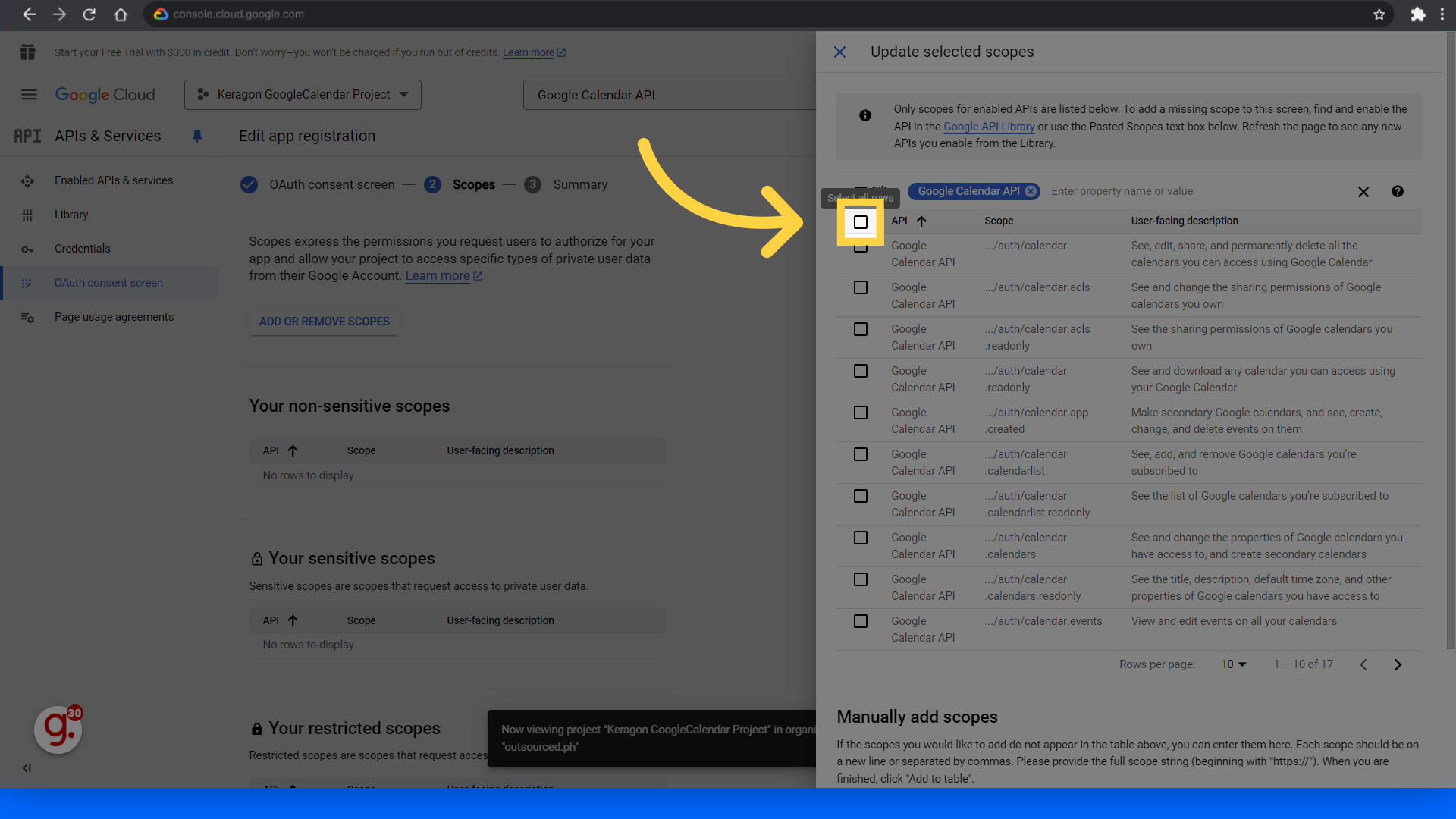Image resolution: width=1456 pixels, height=819 pixels.
Task: Sort scopes table by API column arrow
Action: tap(921, 221)
